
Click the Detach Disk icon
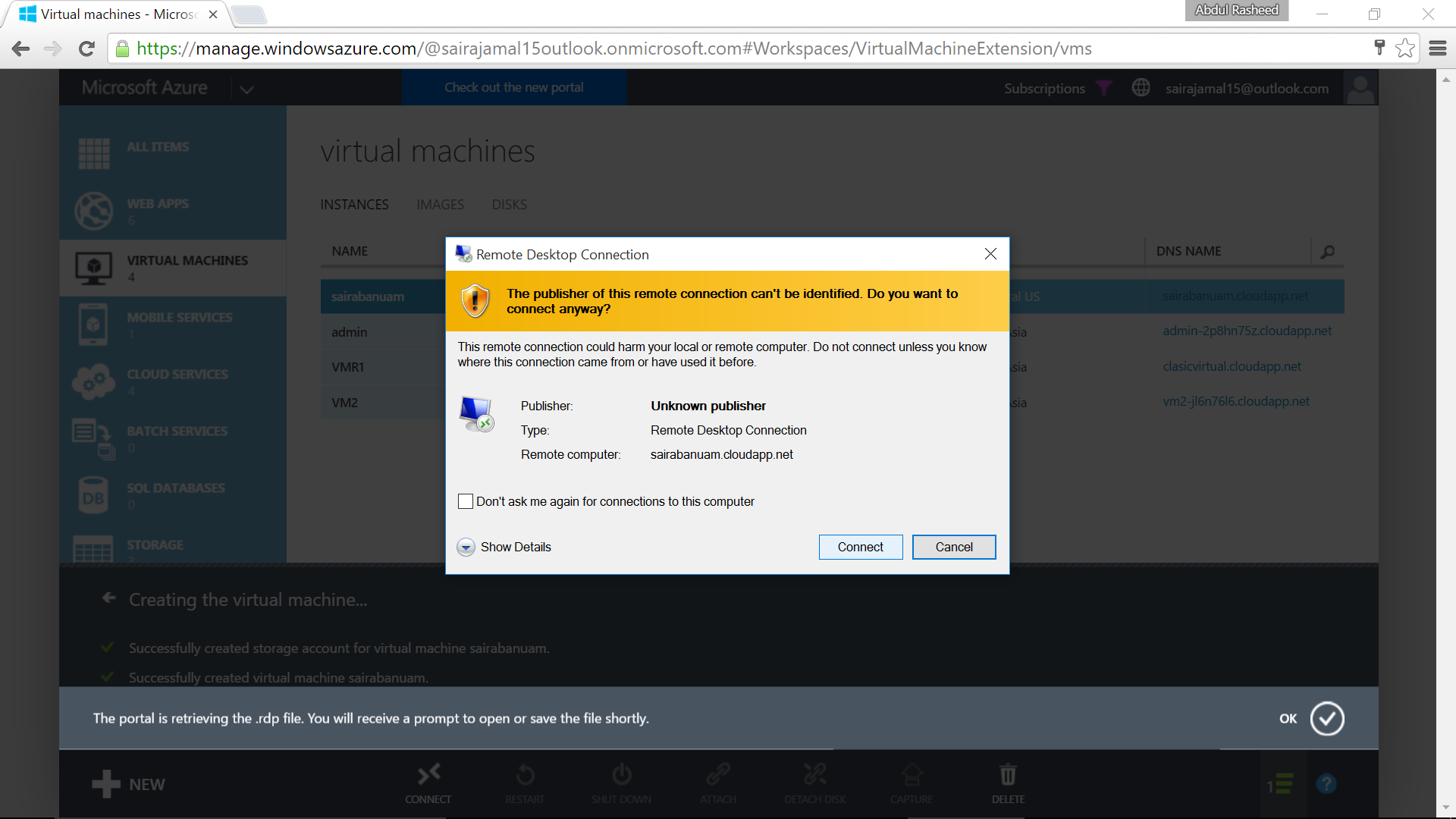(815, 774)
